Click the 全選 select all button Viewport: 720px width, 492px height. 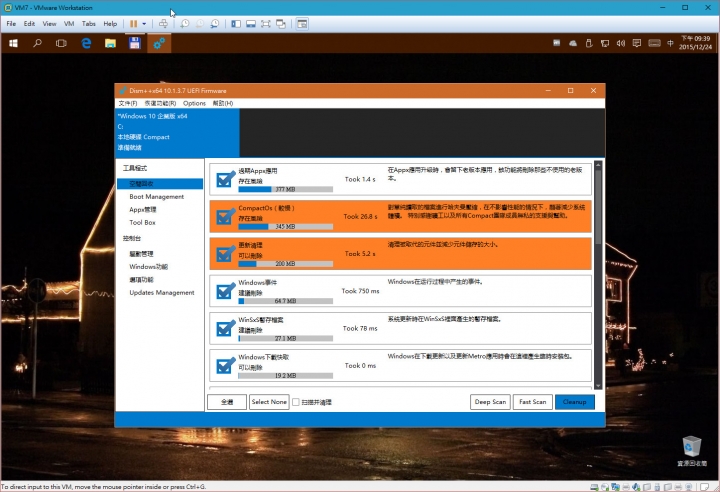click(227, 402)
